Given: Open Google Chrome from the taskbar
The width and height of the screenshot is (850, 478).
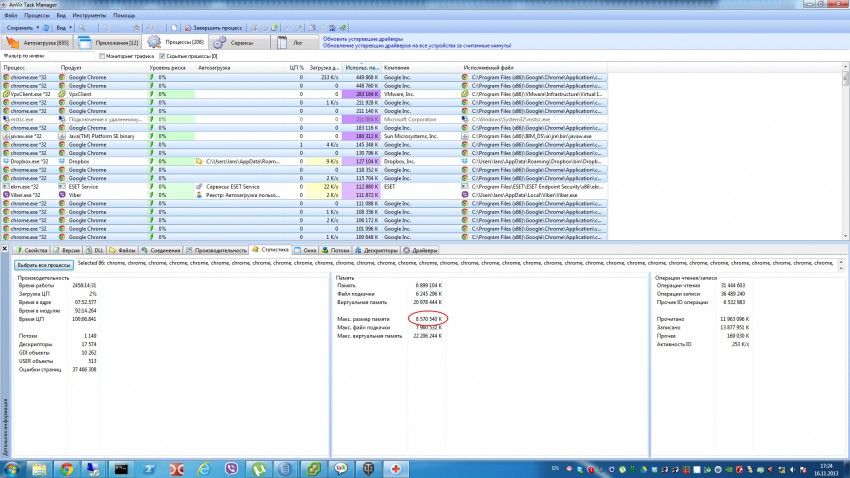Looking at the screenshot, I should tap(66, 468).
